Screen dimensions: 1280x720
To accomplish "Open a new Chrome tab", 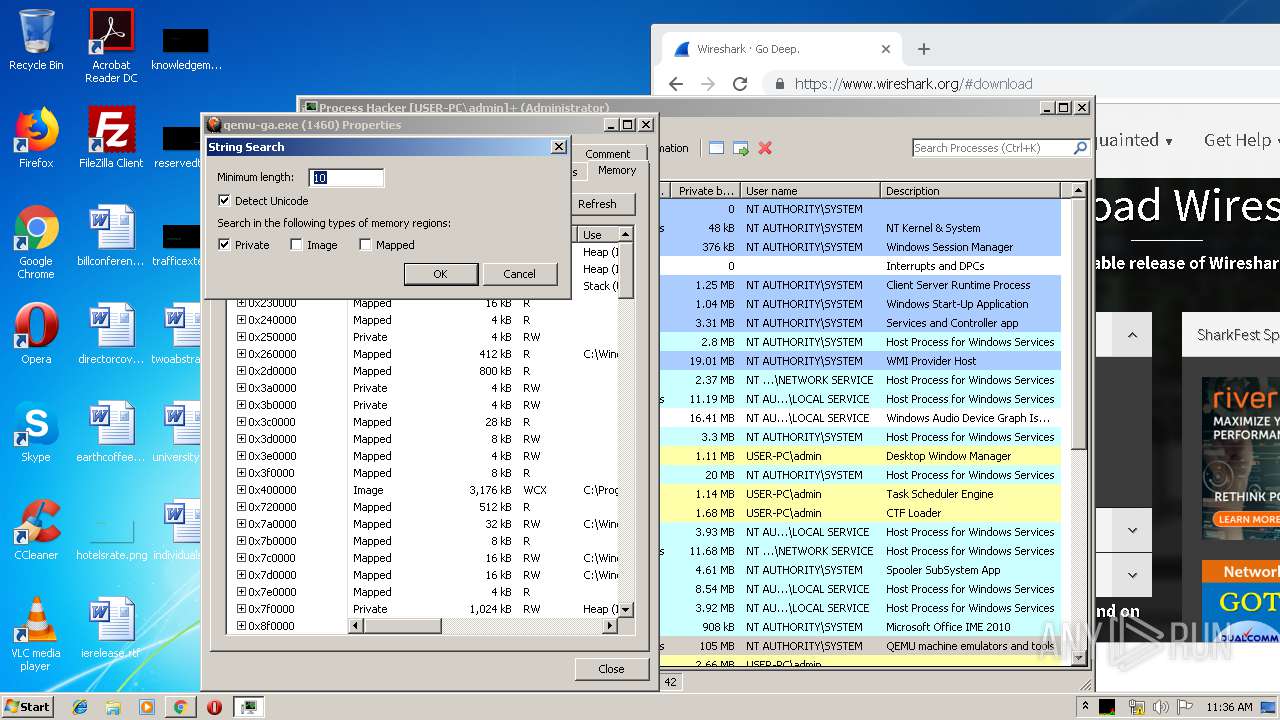I will coord(924,49).
